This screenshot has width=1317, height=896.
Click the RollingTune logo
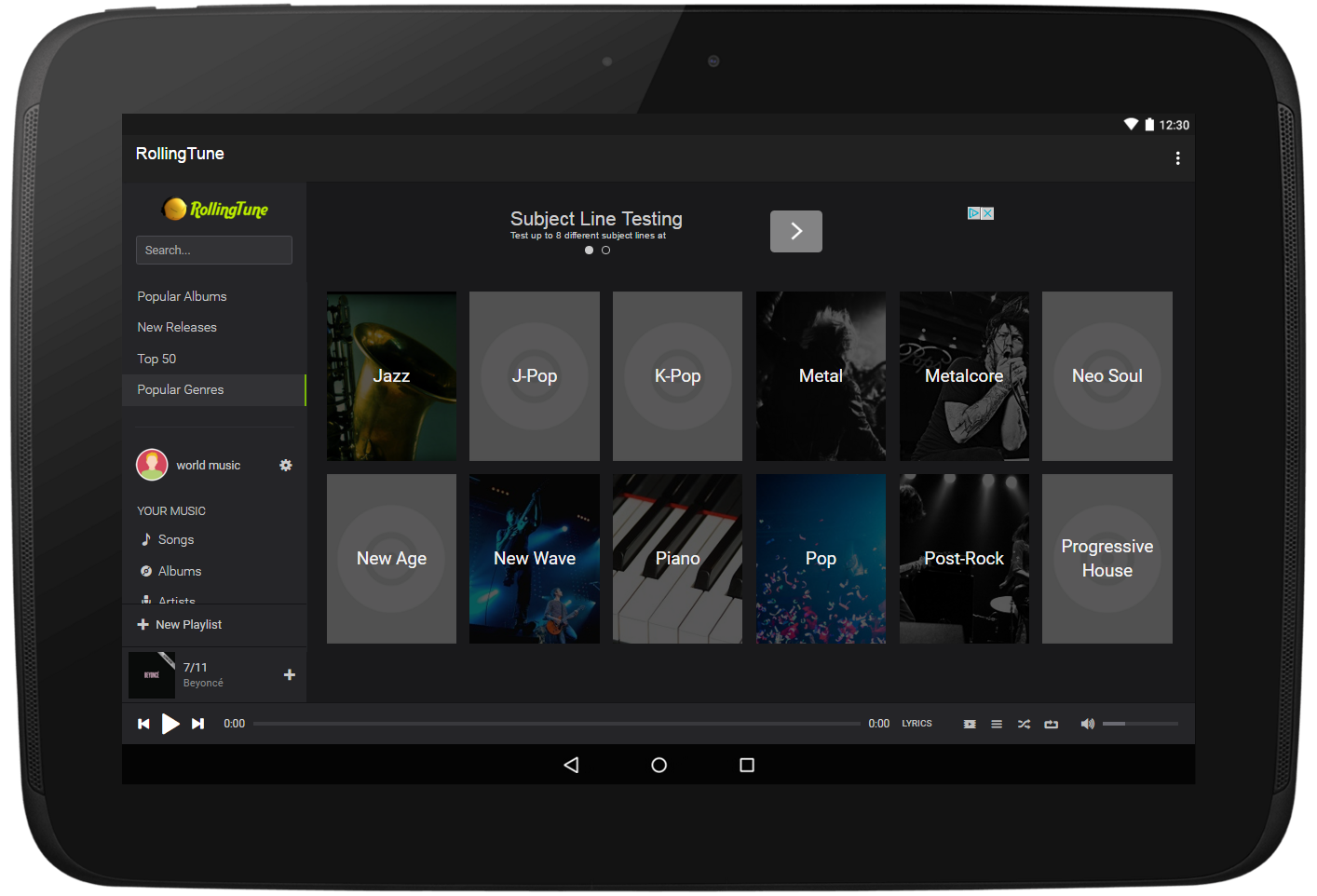pos(215,210)
